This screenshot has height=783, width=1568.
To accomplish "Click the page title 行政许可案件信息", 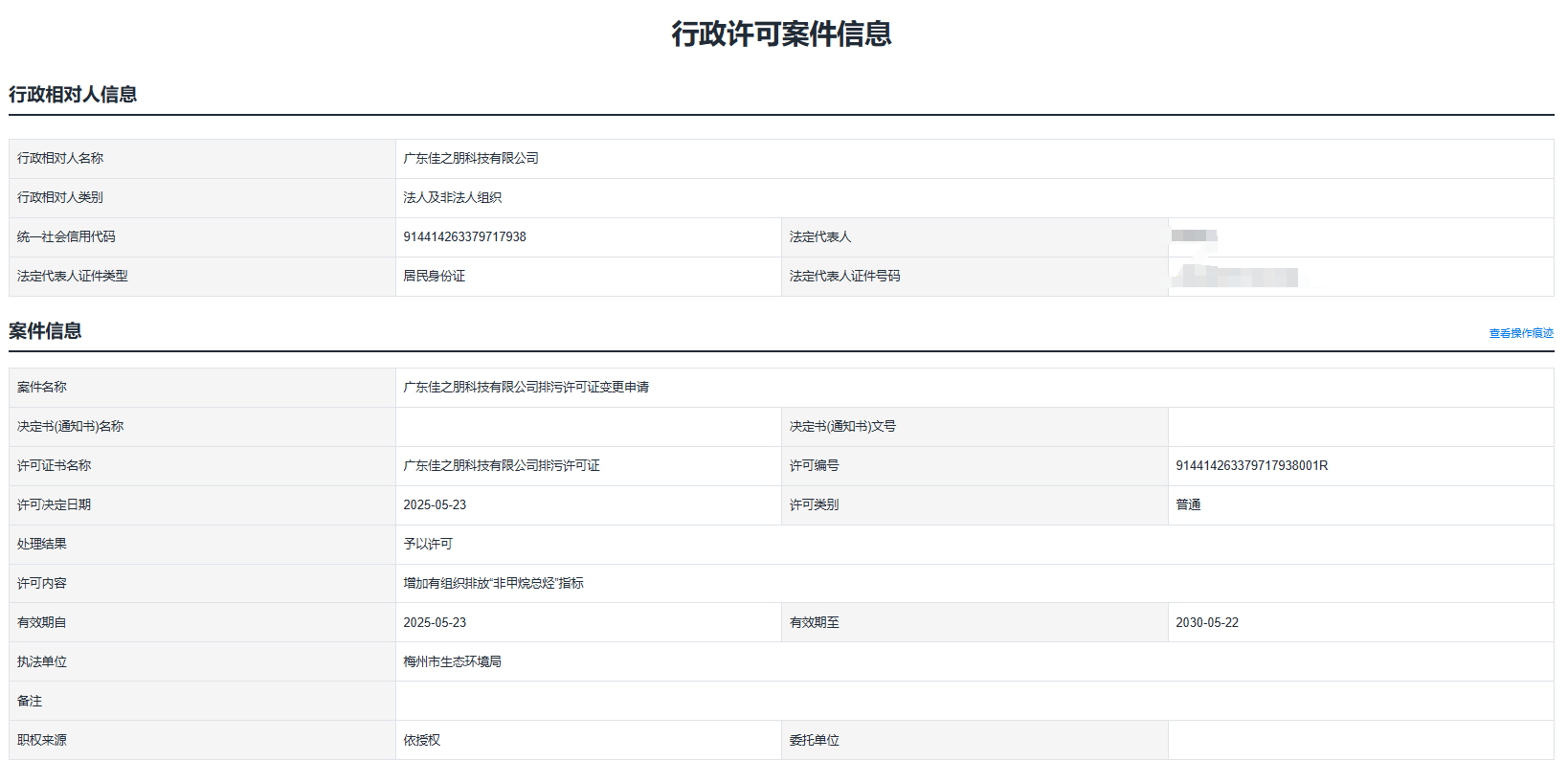I will [781, 34].
